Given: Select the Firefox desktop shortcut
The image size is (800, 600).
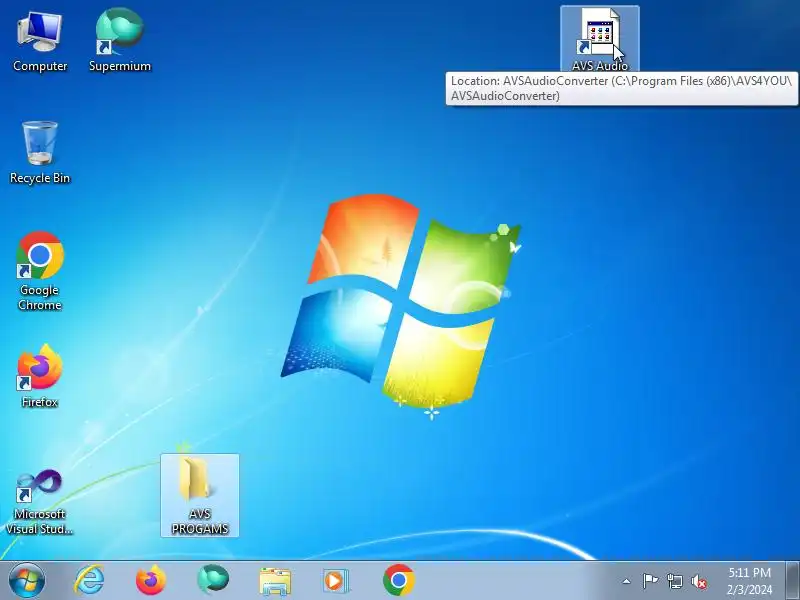Looking at the screenshot, I should point(40,376).
